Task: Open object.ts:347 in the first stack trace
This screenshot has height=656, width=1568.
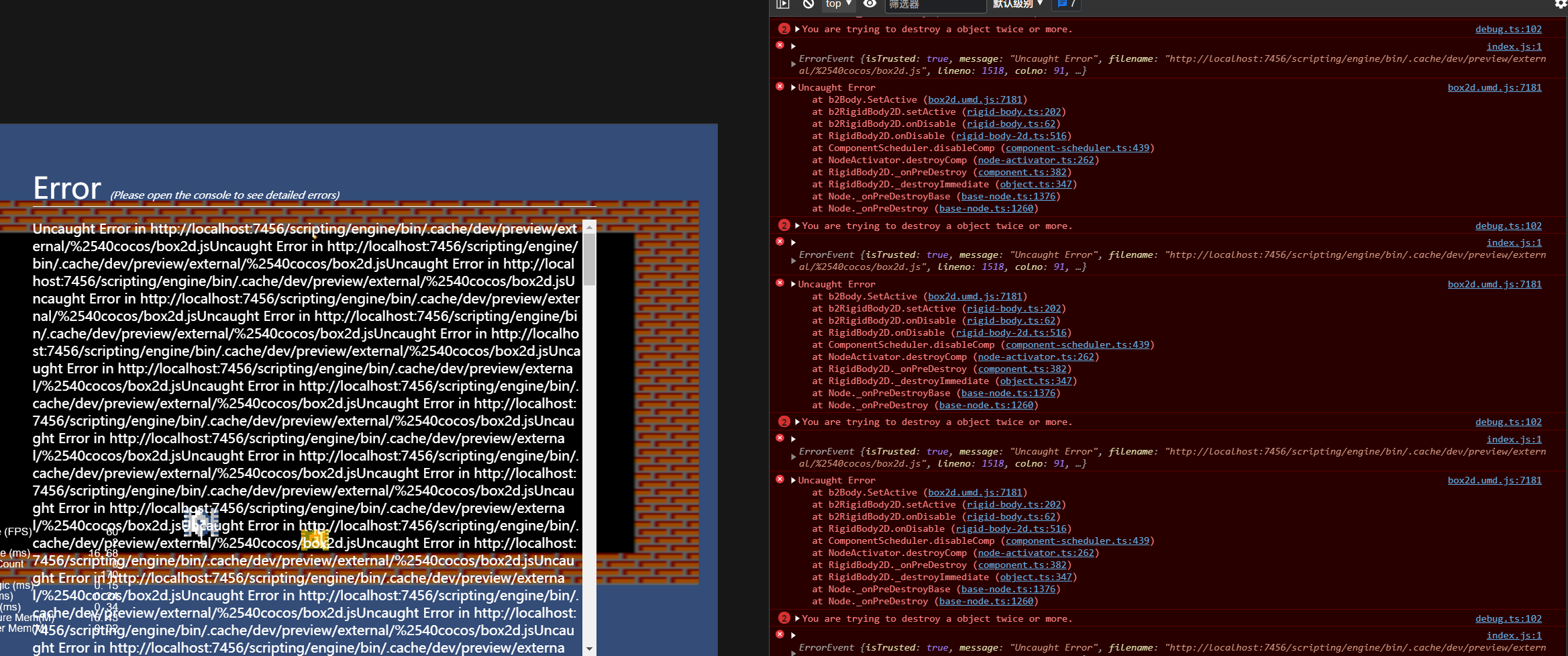Action: coord(1036,185)
